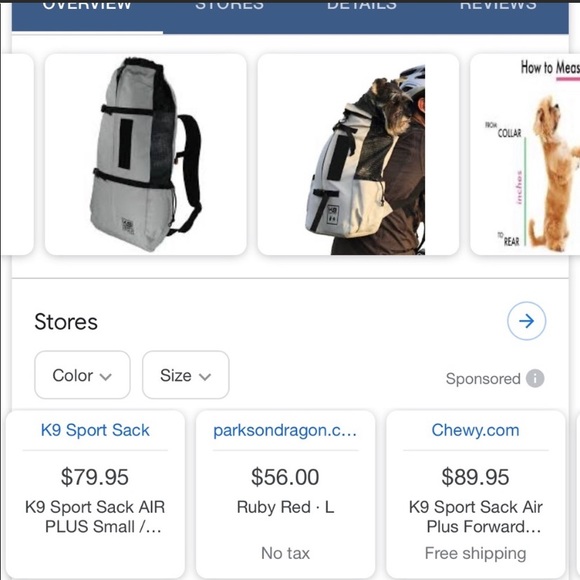Expand the Size dropdown
The width and height of the screenshot is (580, 580).
(x=185, y=375)
